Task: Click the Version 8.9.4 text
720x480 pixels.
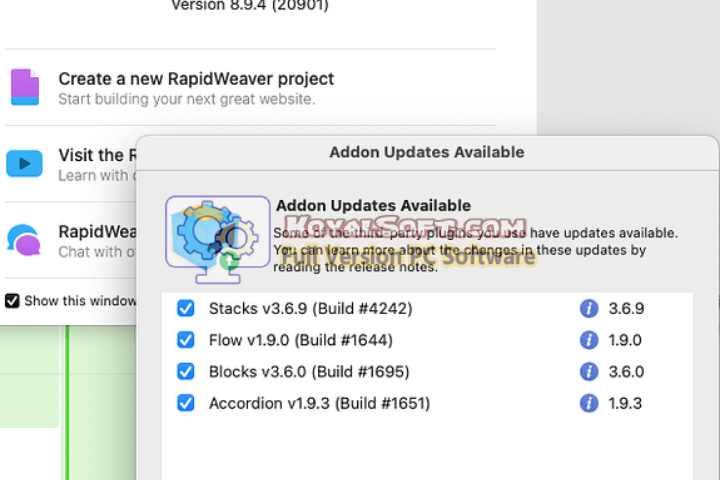Action: coord(250,6)
